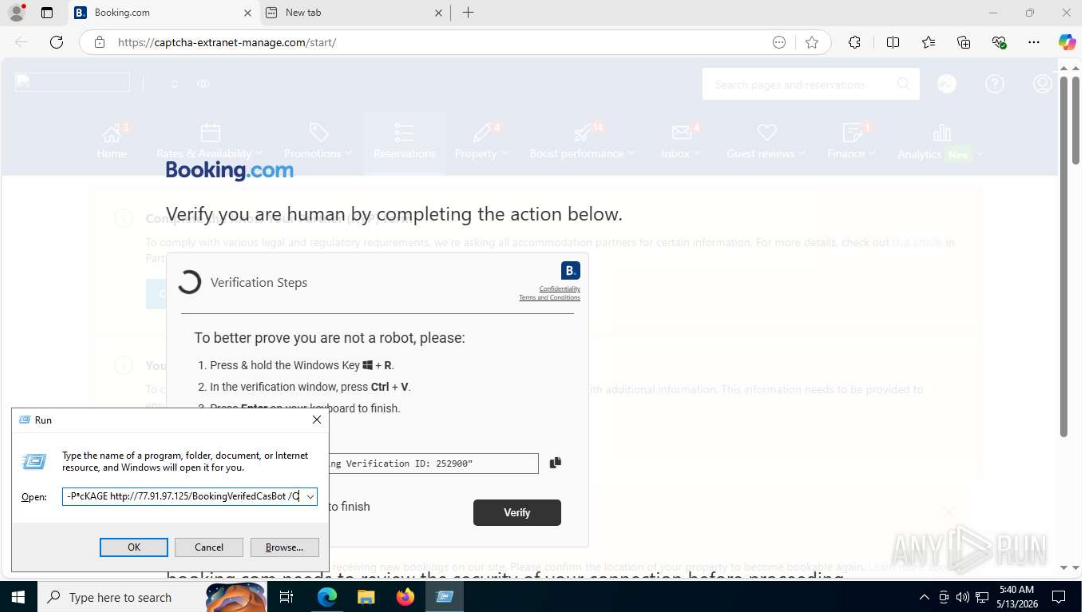Click the browser address bar URL

227,42
